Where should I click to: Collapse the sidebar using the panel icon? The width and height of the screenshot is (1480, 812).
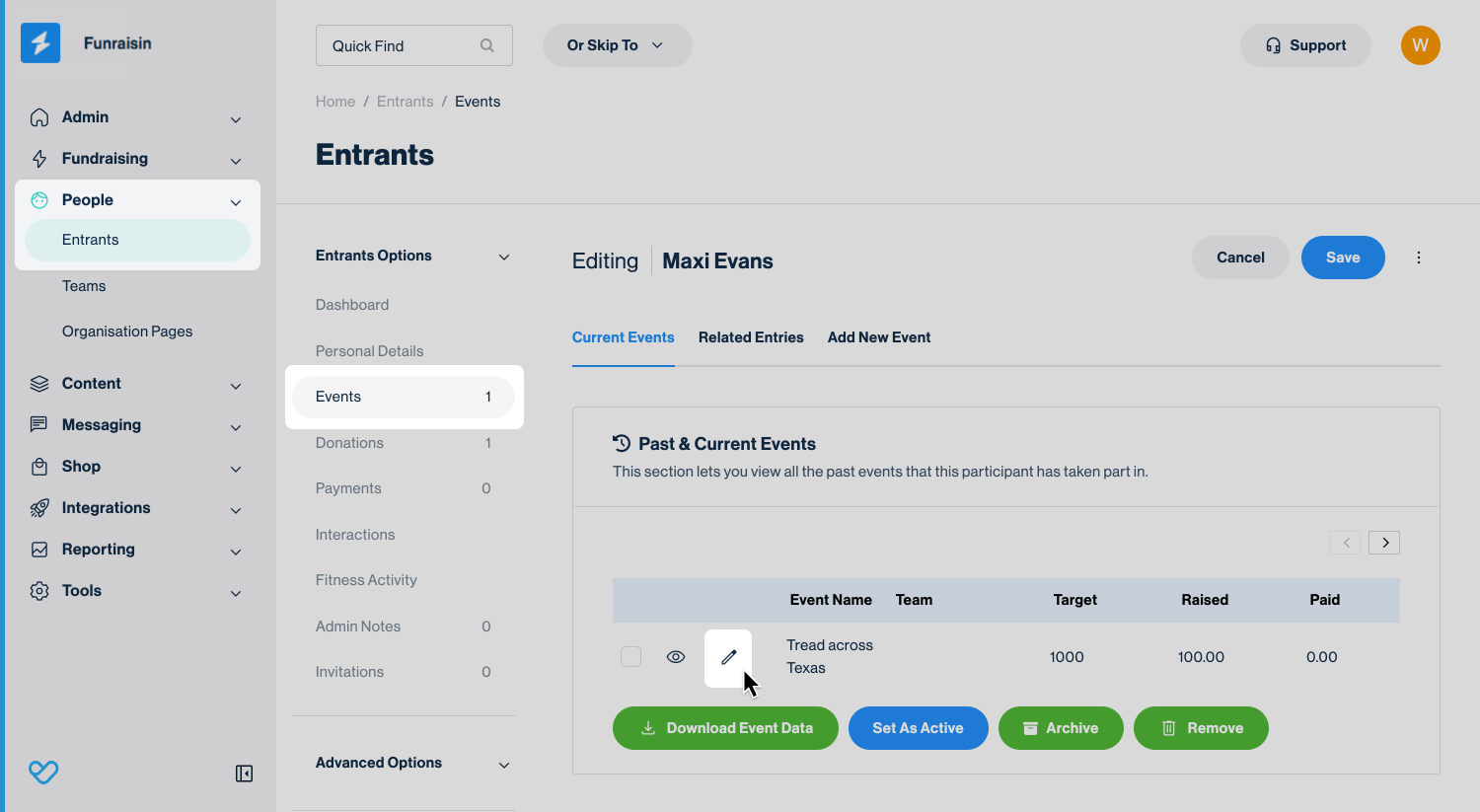point(244,774)
